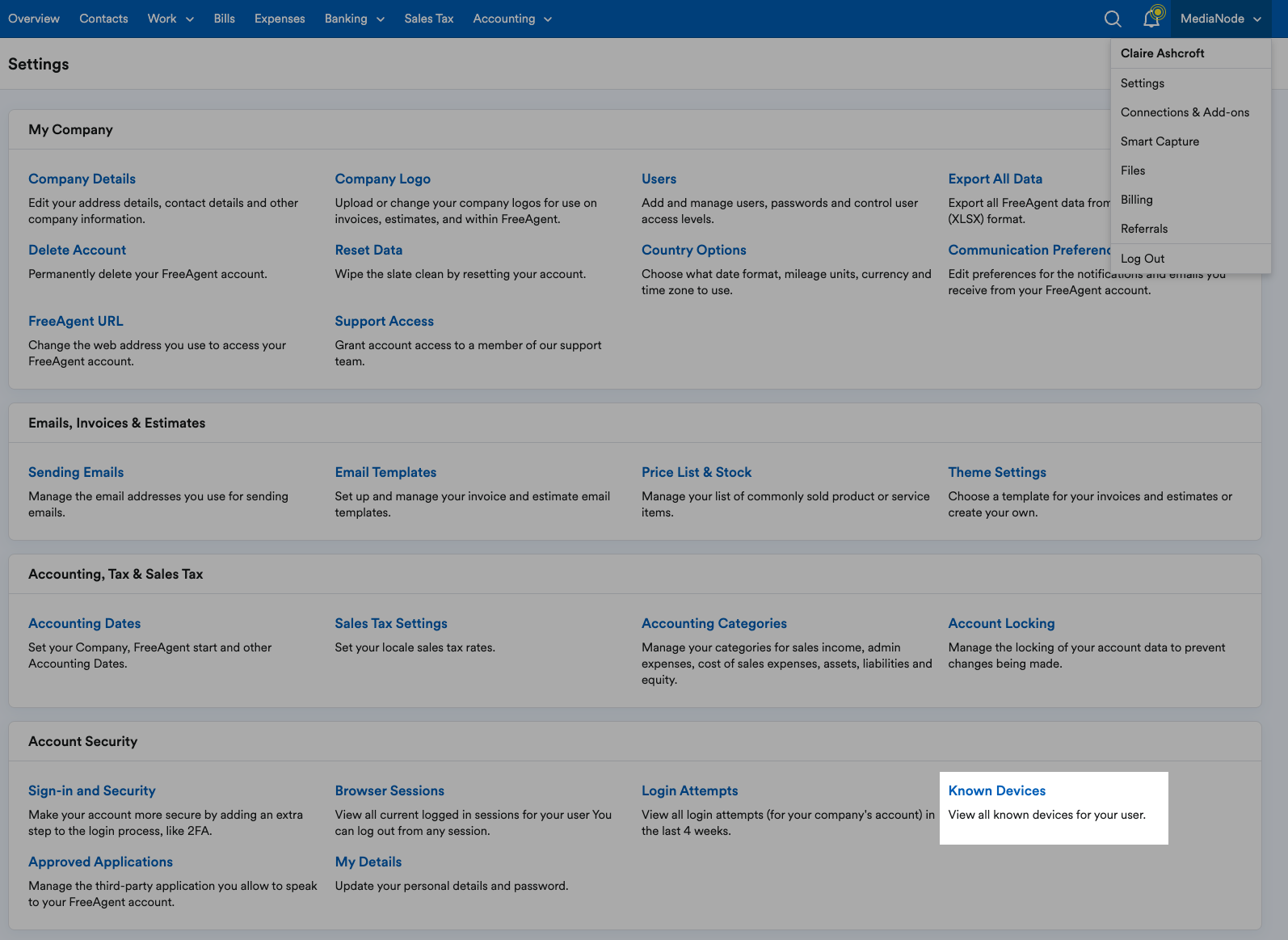The height and width of the screenshot is (940, 1288).
Task: Open the Sales Tax Settings link
Action: point(391,623)
